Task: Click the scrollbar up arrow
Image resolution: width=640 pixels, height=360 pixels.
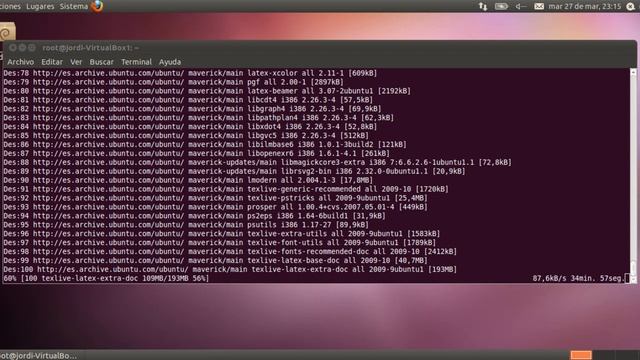Action: [x=633, y=72]
